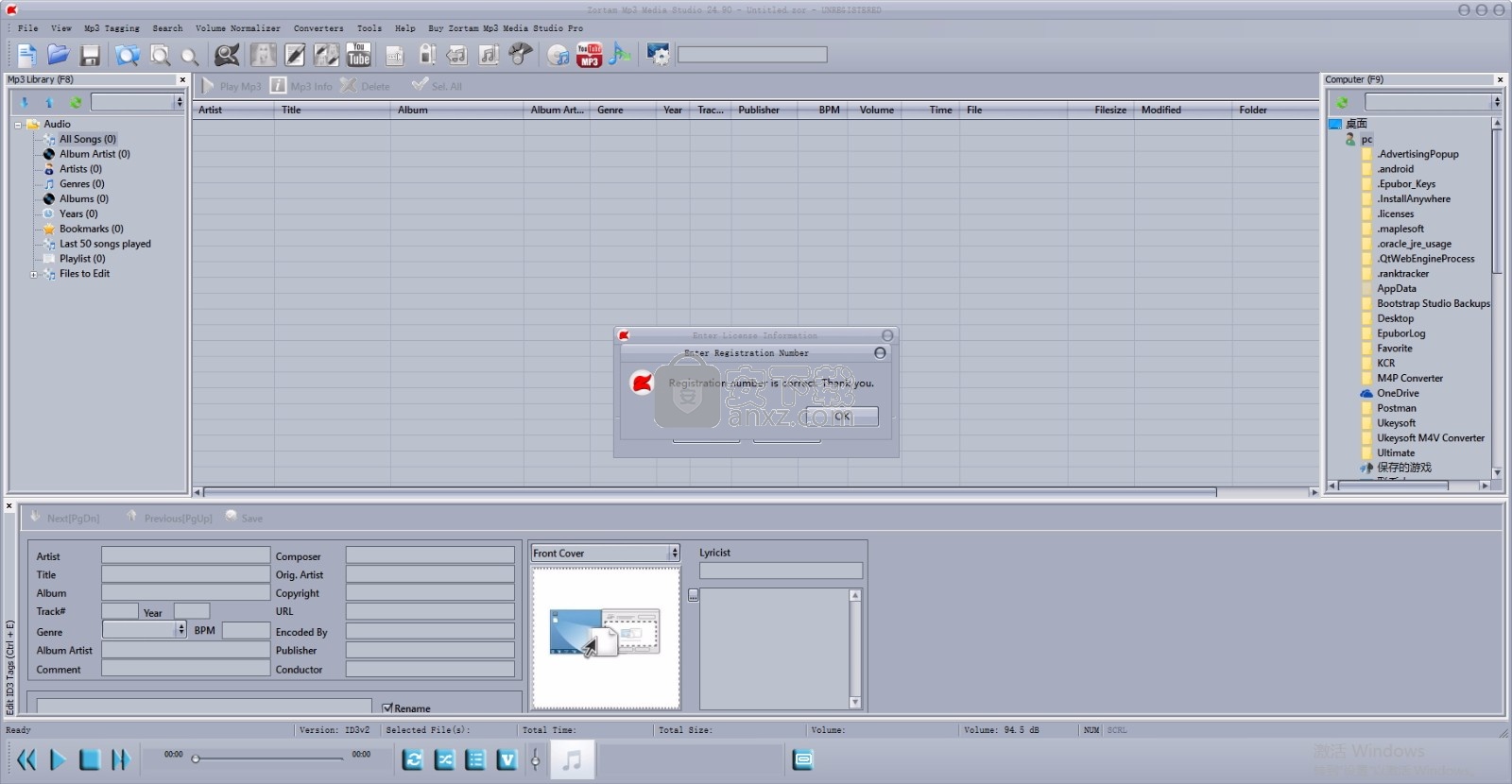Click the Play Mp3 button
The height and width of the screenshot is (784, 1512).
[x=232, y=86]
